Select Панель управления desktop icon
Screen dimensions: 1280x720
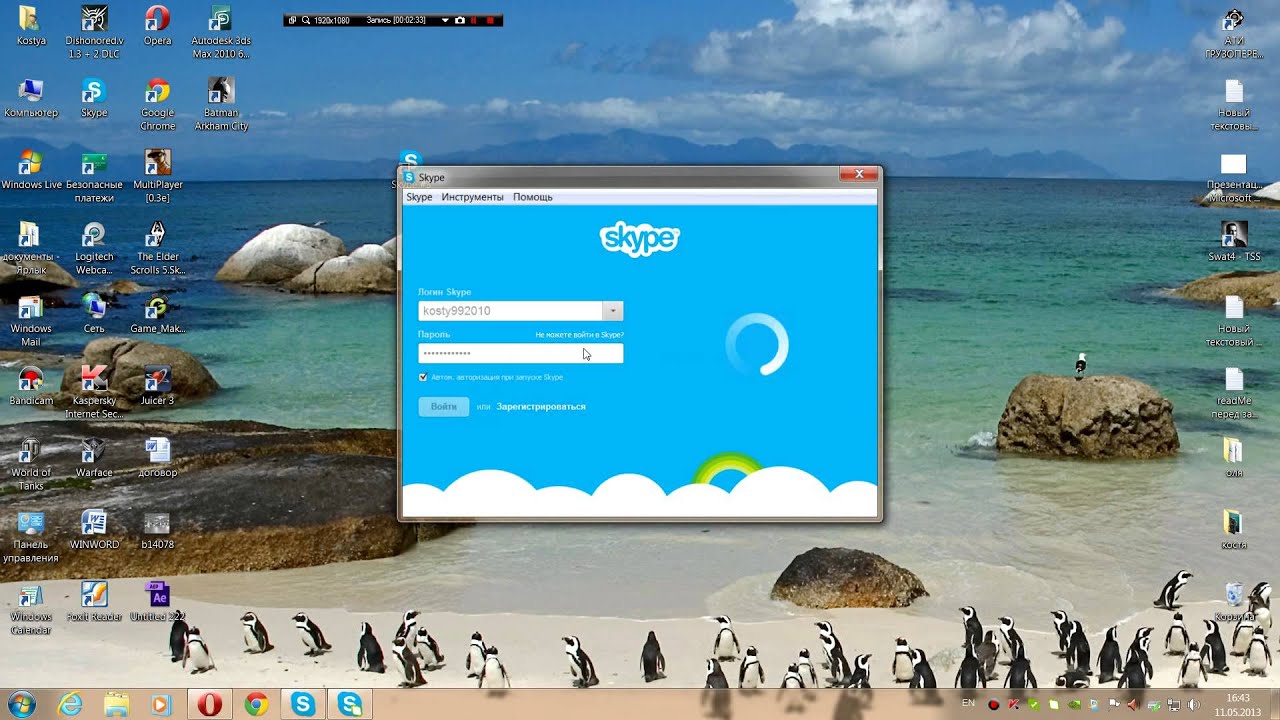tap(31, 536)
